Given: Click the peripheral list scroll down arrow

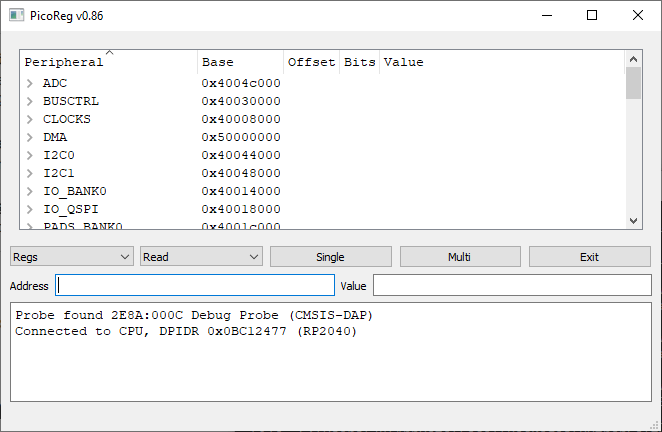Looking at the screenshot, I should (633, 221).
